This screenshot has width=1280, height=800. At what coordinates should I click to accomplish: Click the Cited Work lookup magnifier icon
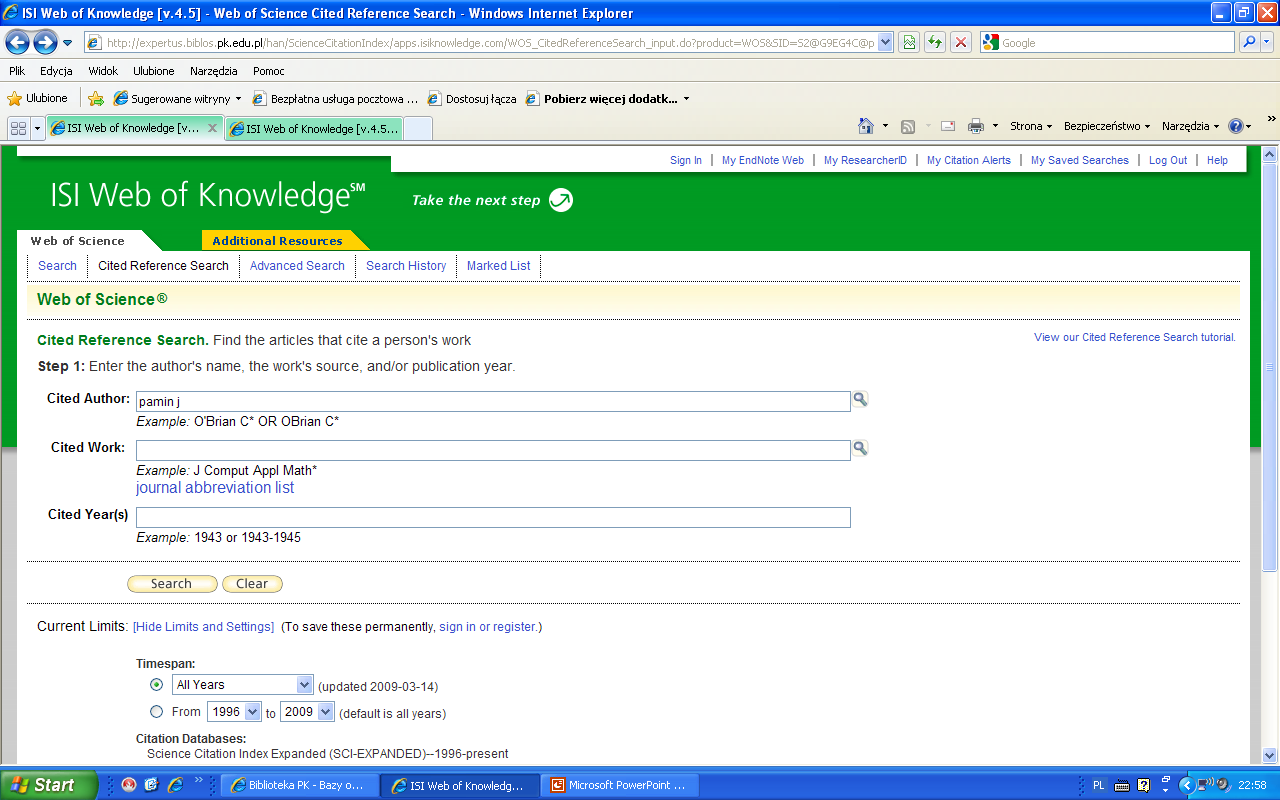point(860,447)
